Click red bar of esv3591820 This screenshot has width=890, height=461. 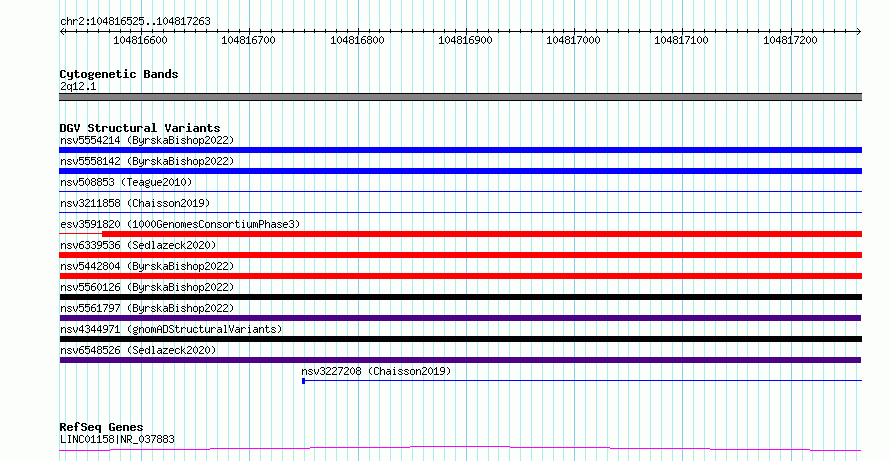click(x=482, y=234)
